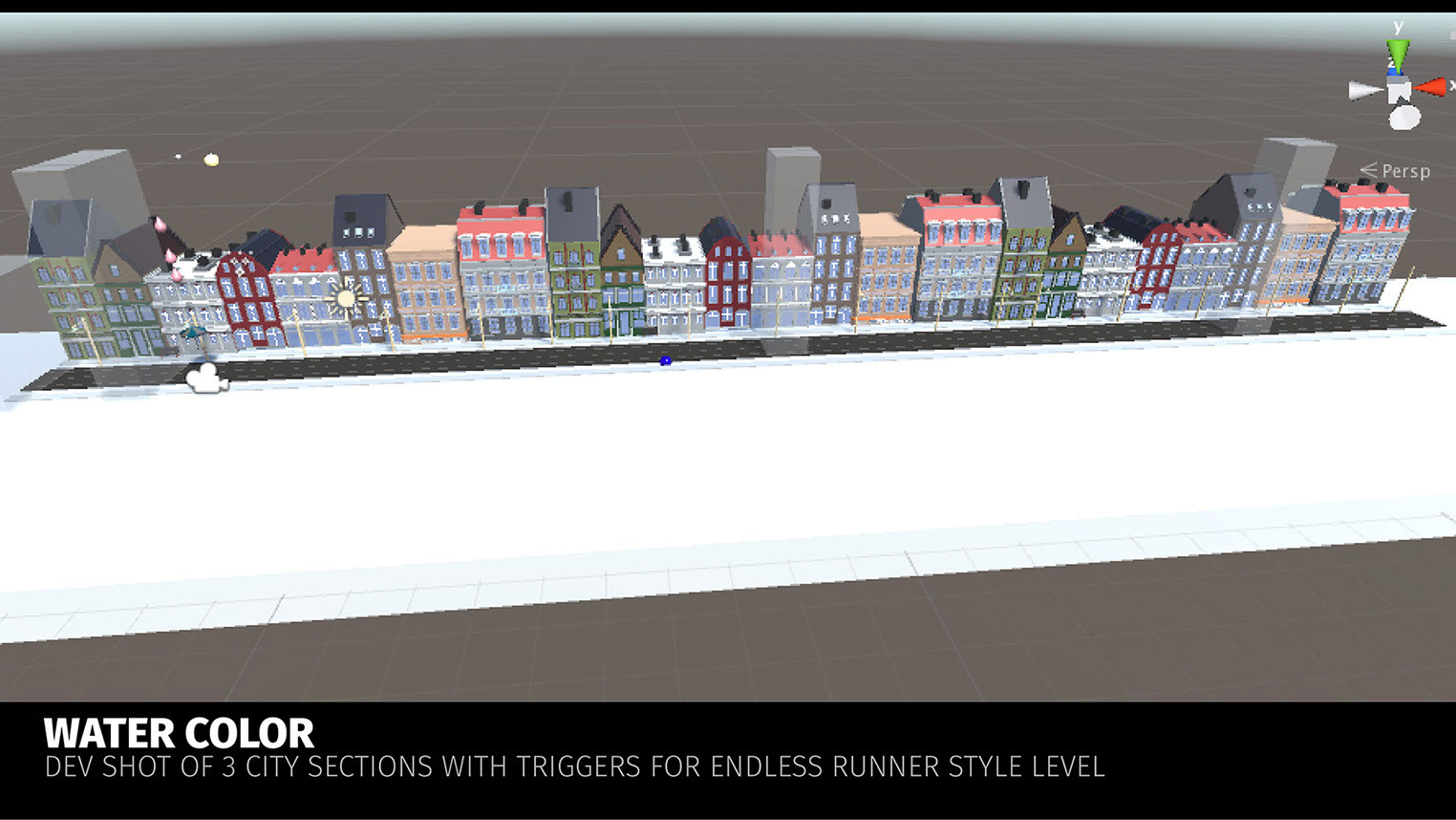Select the sun directional light gizmo
This screenshot has width=1456, height=820.
(x=345, y=299)
